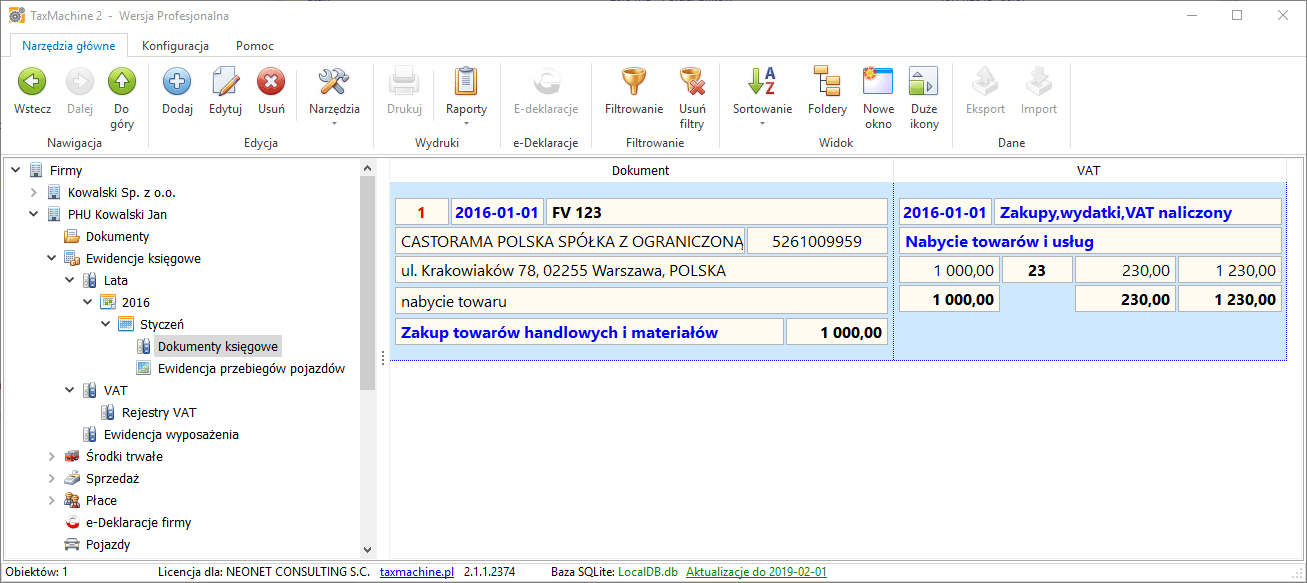
Task: Click the green Wstecz back arrow icon
Action: [x=32, y=82]
